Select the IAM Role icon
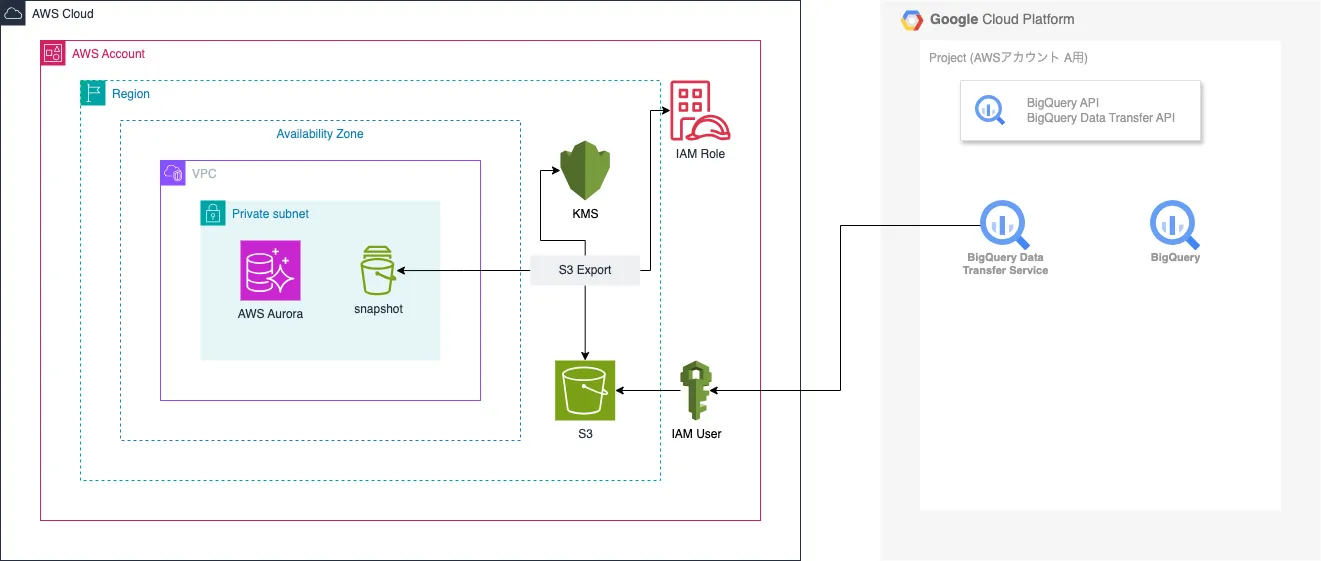1321x561 pixels. click(700, 111)
